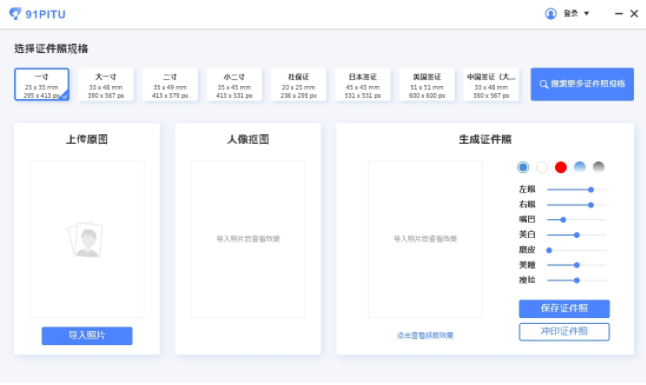The image size is (646, 385).
Task: Select the white background color swatch
Action: click(542, 167)
